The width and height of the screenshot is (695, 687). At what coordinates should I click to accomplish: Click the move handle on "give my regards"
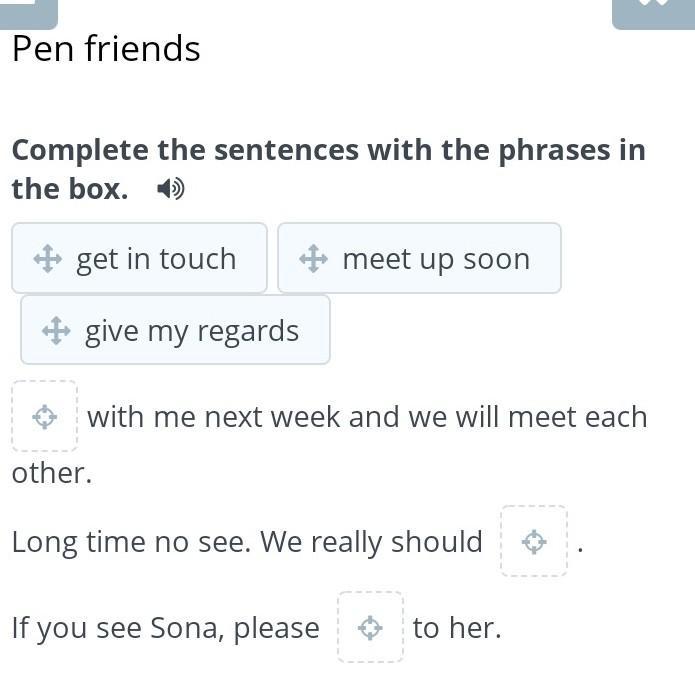(x=56, y=330)
